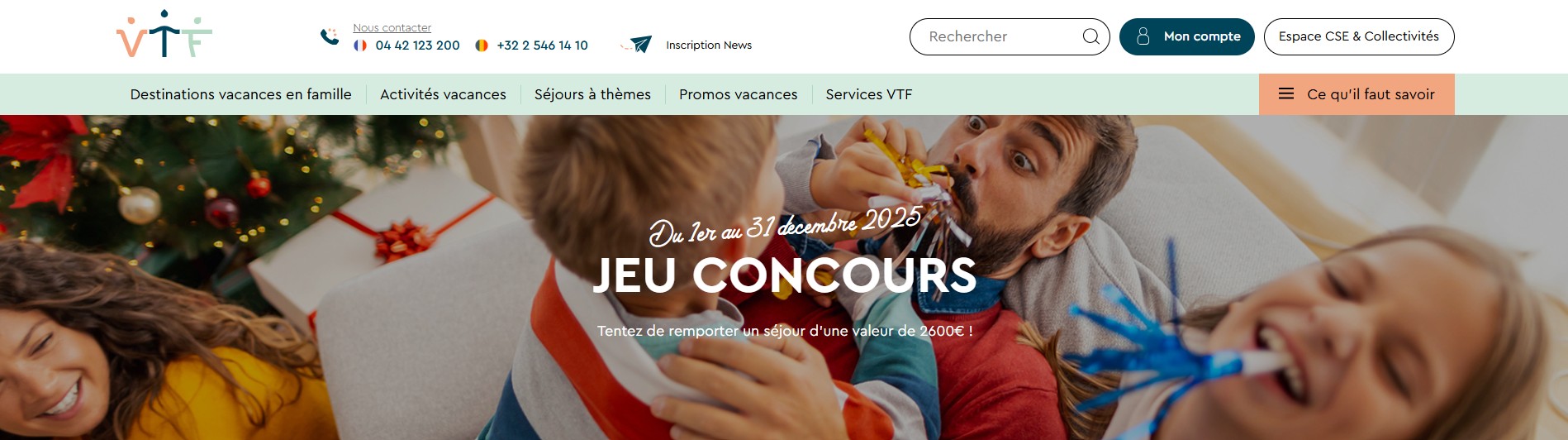This screenshot has width=1568, height=440.
Task: Click the paper plane newsletter icon
Action: tap(636, 44)
